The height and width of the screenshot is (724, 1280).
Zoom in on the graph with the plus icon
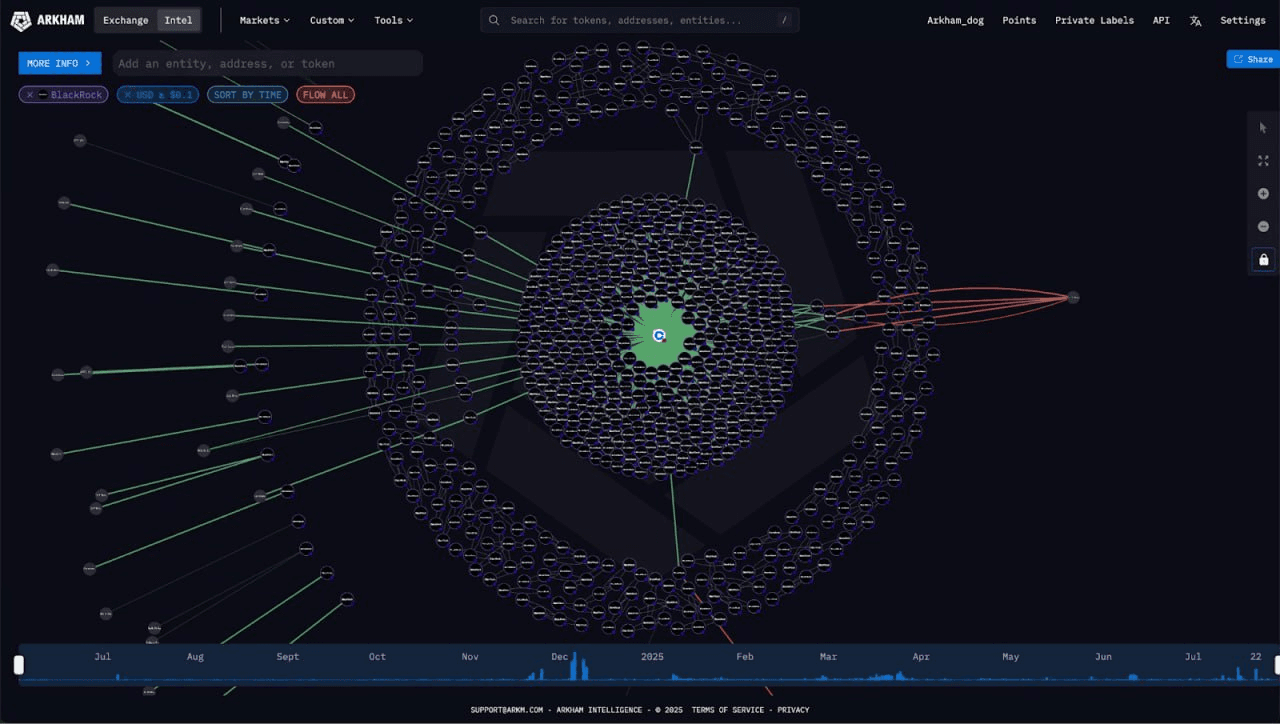[1263, 194]
